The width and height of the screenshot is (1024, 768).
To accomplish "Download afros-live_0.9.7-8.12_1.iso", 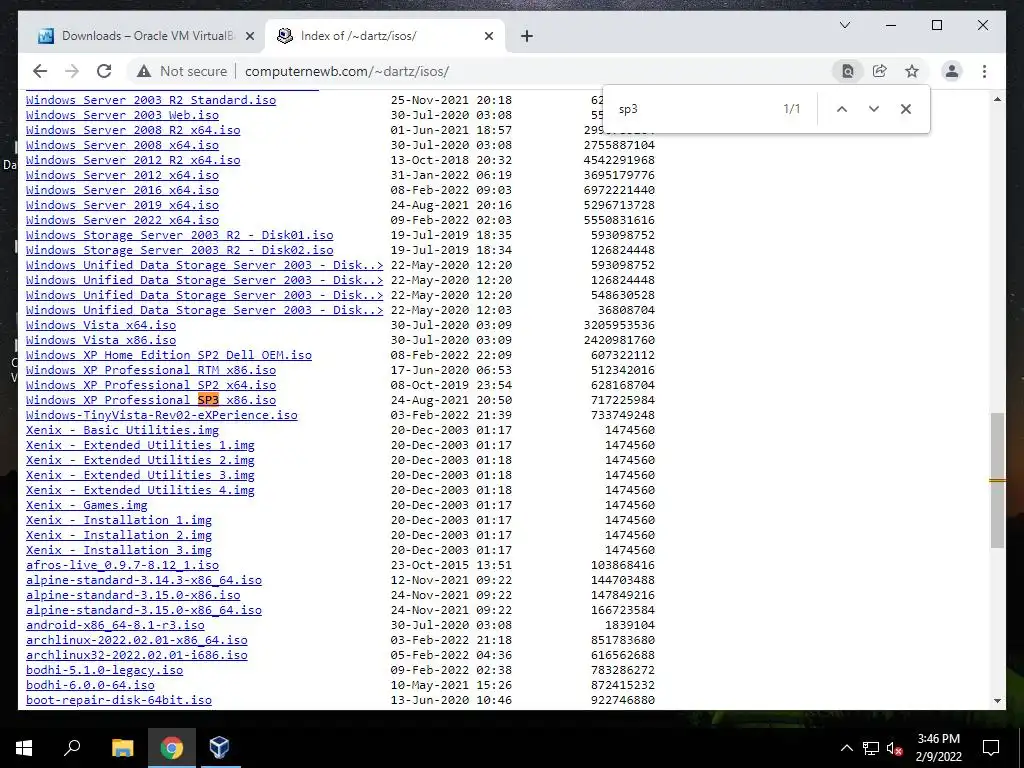I will 122,566.
